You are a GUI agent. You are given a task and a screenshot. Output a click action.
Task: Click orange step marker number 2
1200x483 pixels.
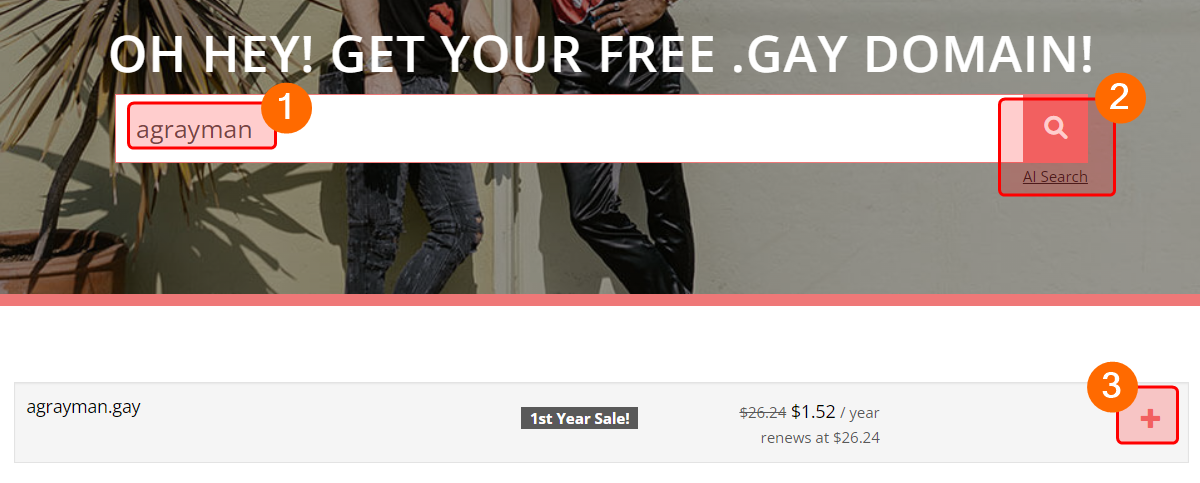pos(1120,98)
